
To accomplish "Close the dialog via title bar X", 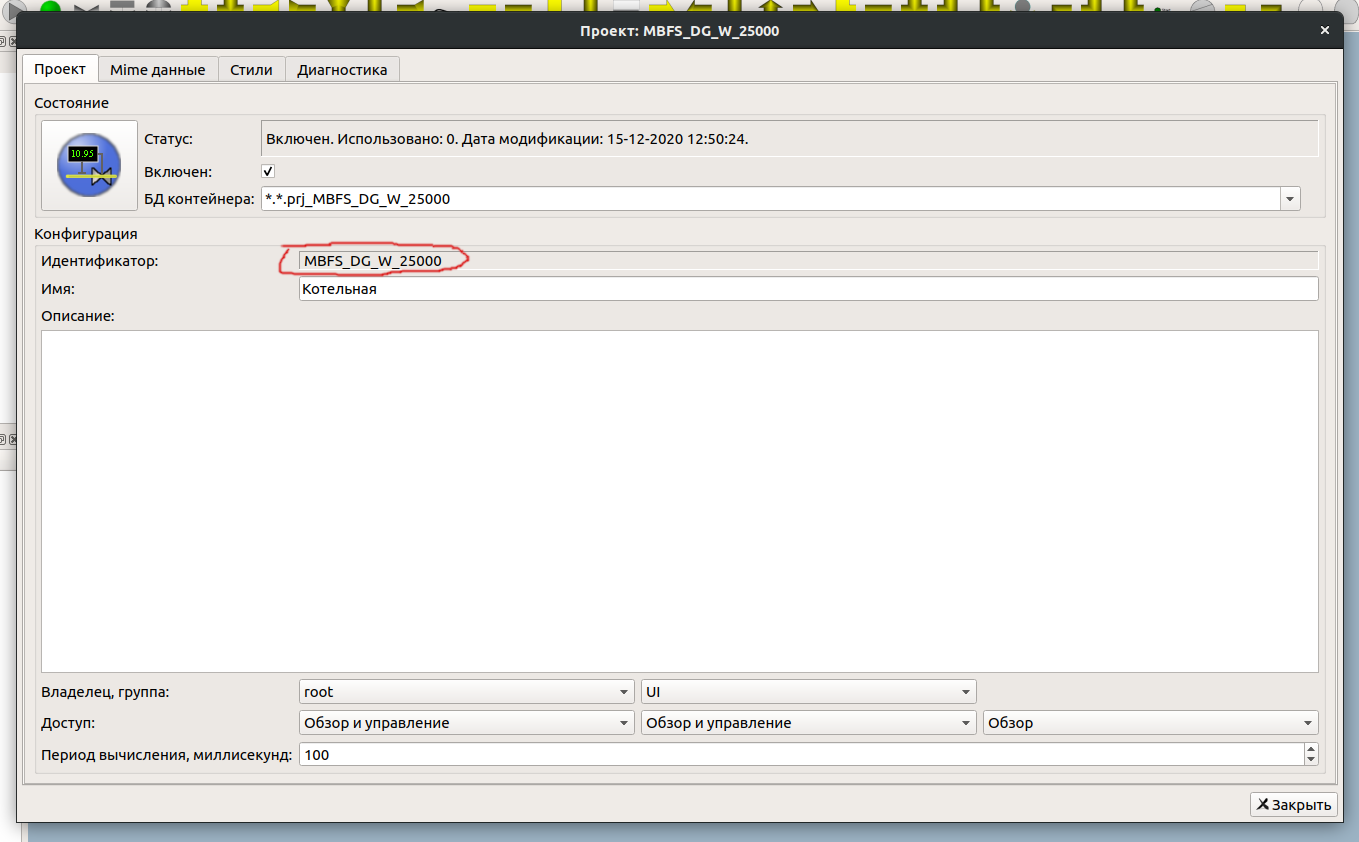I will 1325,31.
